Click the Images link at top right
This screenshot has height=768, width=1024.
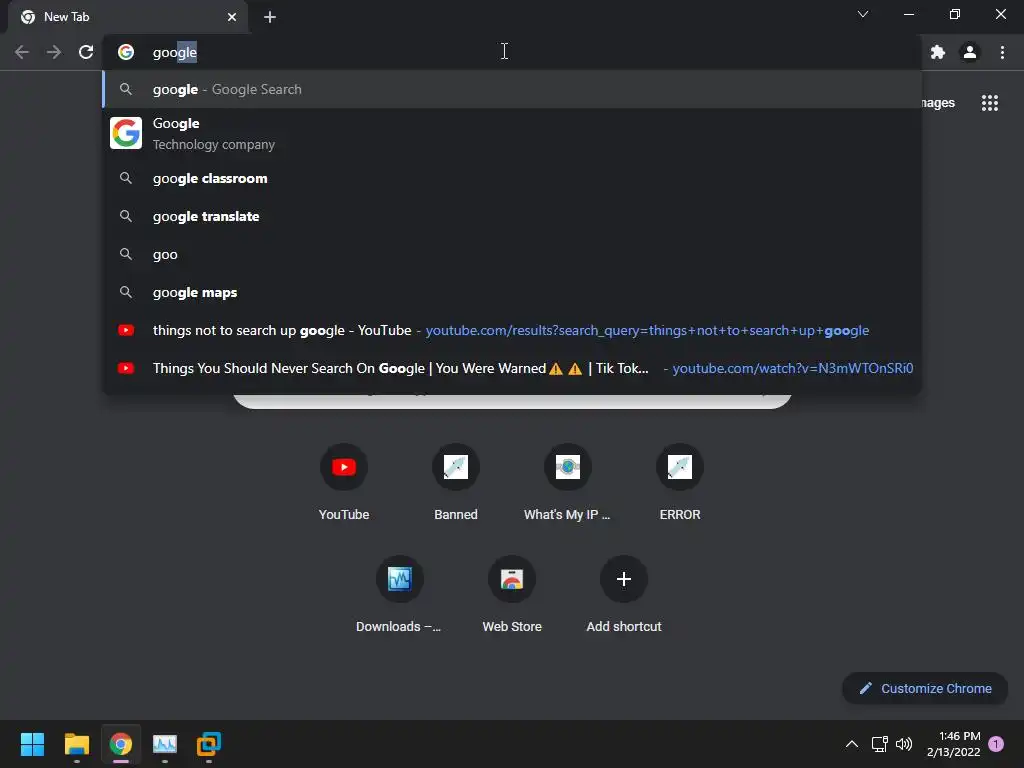pyautogui.click(x=938, y=103)
